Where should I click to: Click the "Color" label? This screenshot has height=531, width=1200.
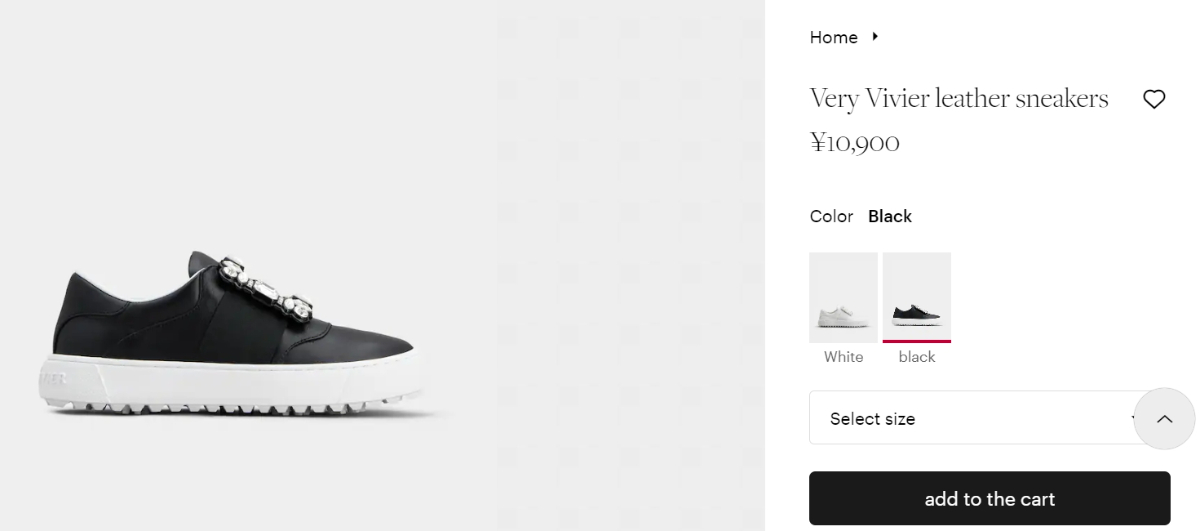pyautogui.click(x=831, y=216)
